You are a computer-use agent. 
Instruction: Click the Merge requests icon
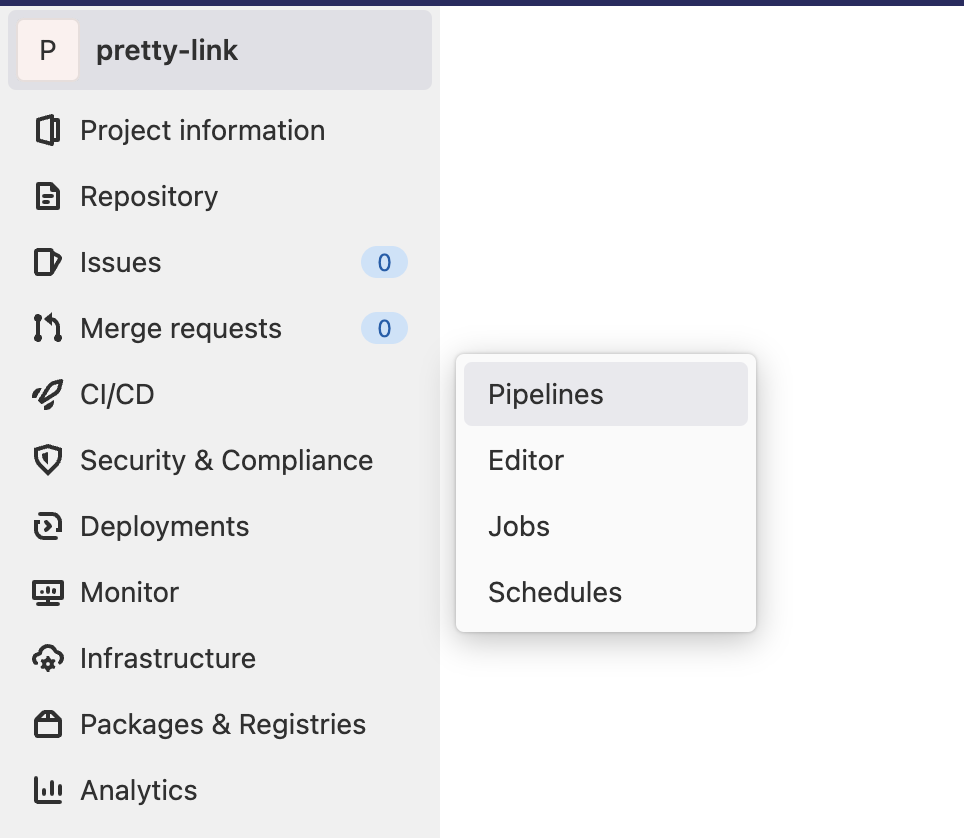pos(47,329)
